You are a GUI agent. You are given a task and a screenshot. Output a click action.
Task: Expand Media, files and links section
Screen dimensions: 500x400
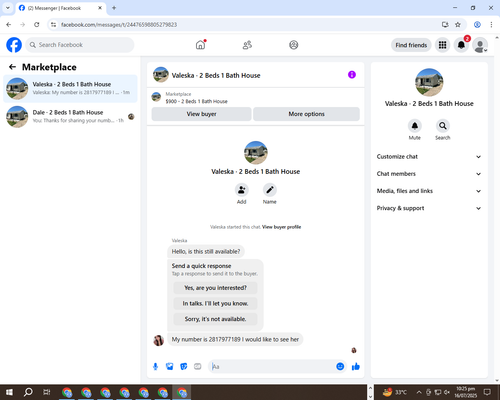coord(429,191)
